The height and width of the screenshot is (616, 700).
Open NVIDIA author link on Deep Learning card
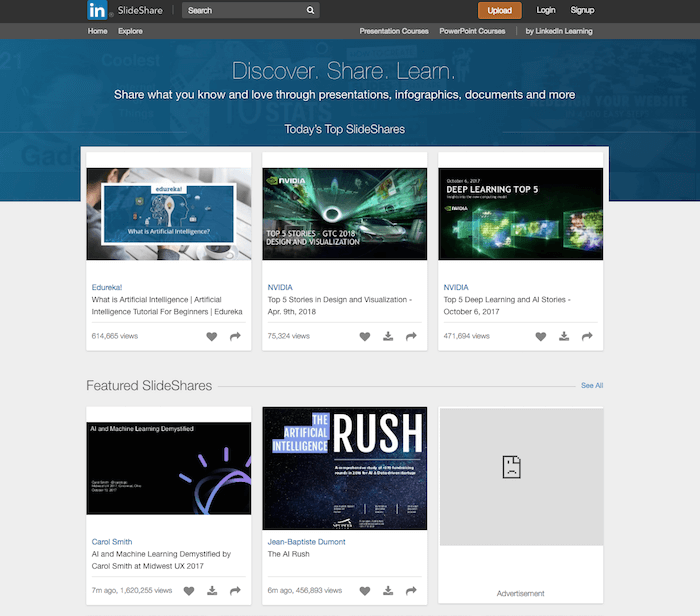click(456, 287)
